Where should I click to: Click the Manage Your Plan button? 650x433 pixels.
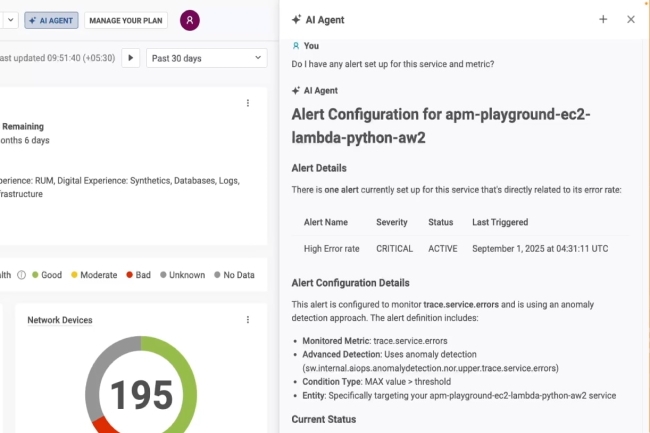[x=126, y=20]
